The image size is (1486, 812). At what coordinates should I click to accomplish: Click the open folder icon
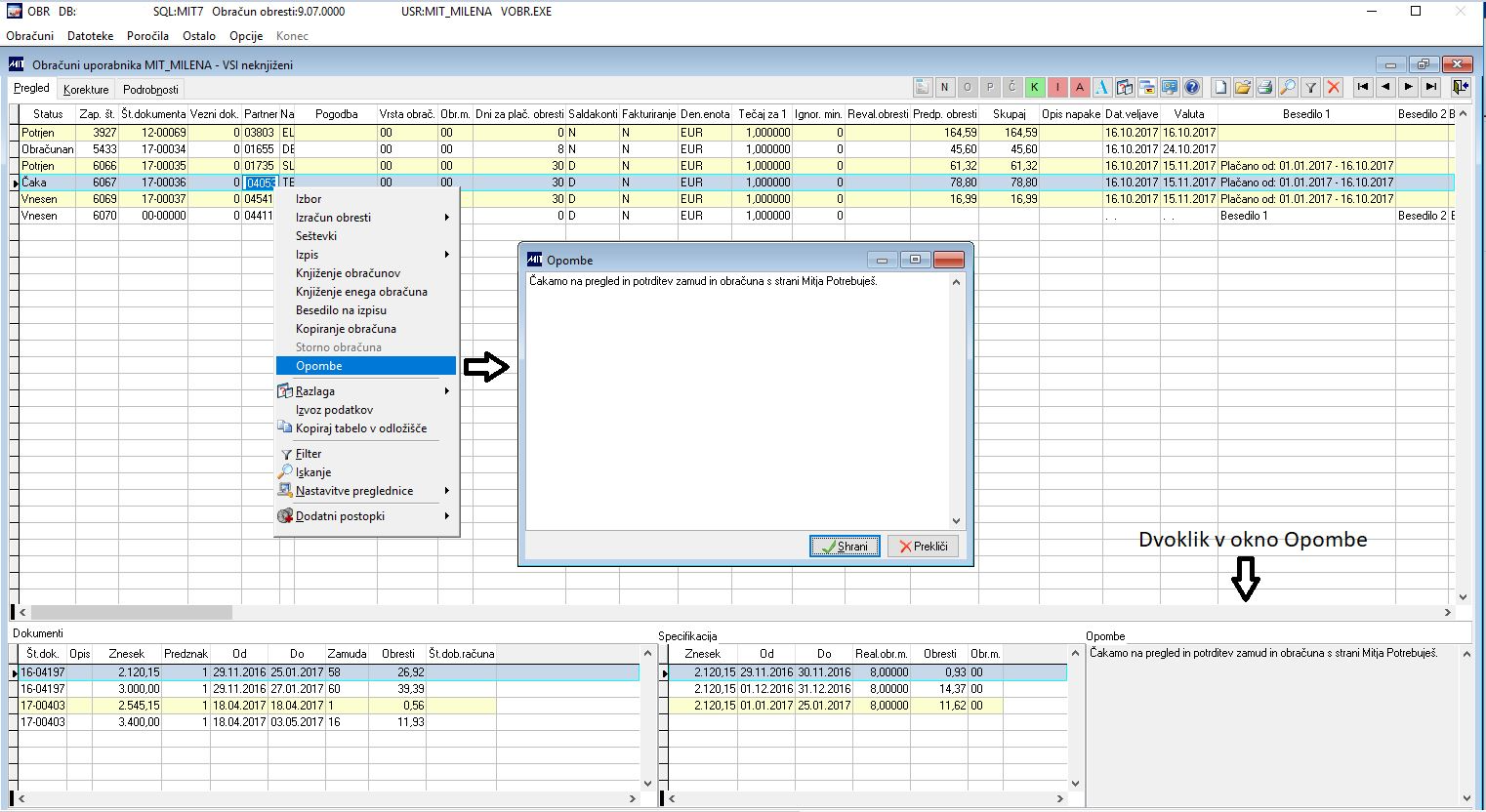[x=1243, y=87]
